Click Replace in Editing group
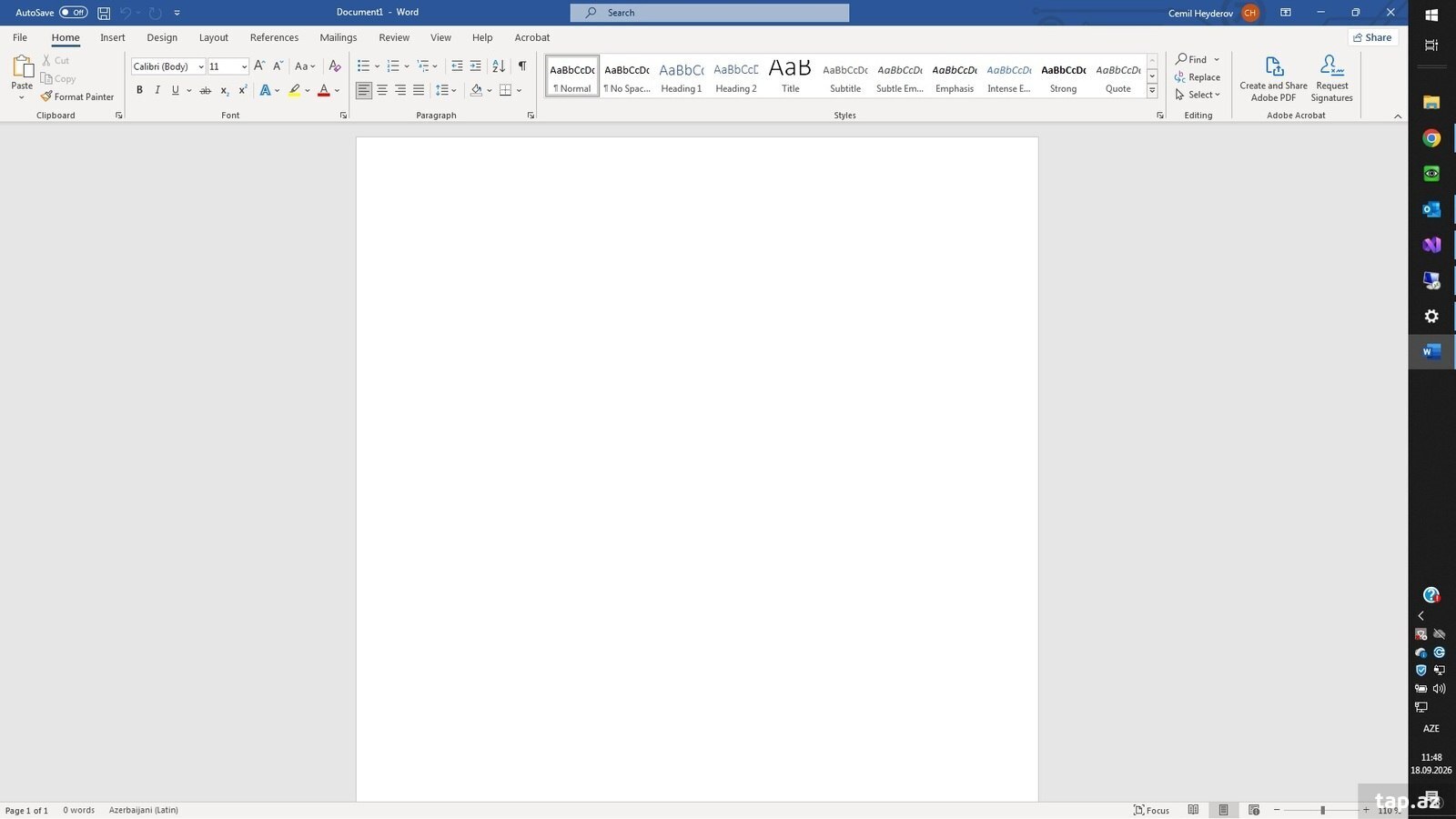The image size is (1456, 819). (1198, 77)
